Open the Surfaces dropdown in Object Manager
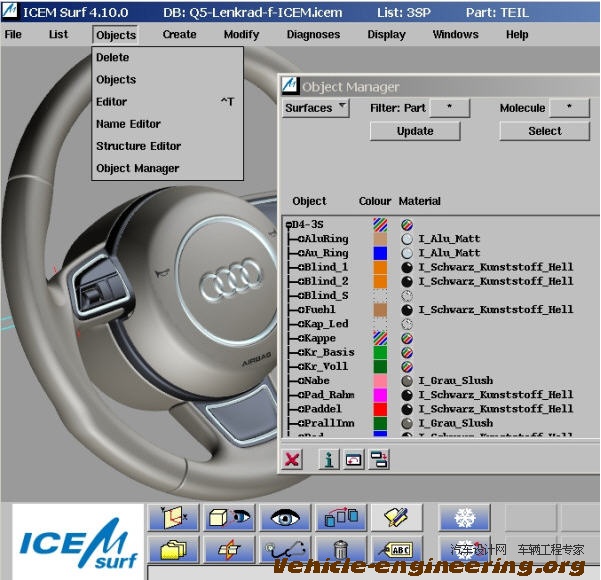601x580 pixels. (x=316, y=108)
